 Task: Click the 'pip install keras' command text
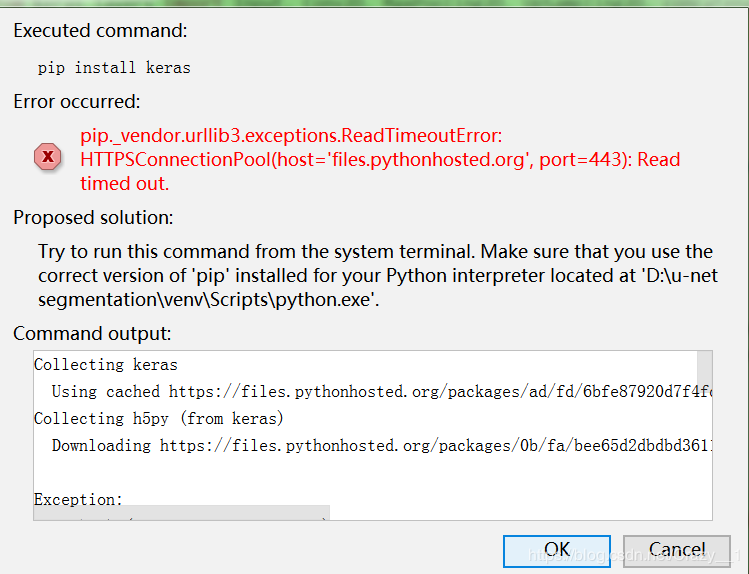pyautogui.click(x=114, y=68)
